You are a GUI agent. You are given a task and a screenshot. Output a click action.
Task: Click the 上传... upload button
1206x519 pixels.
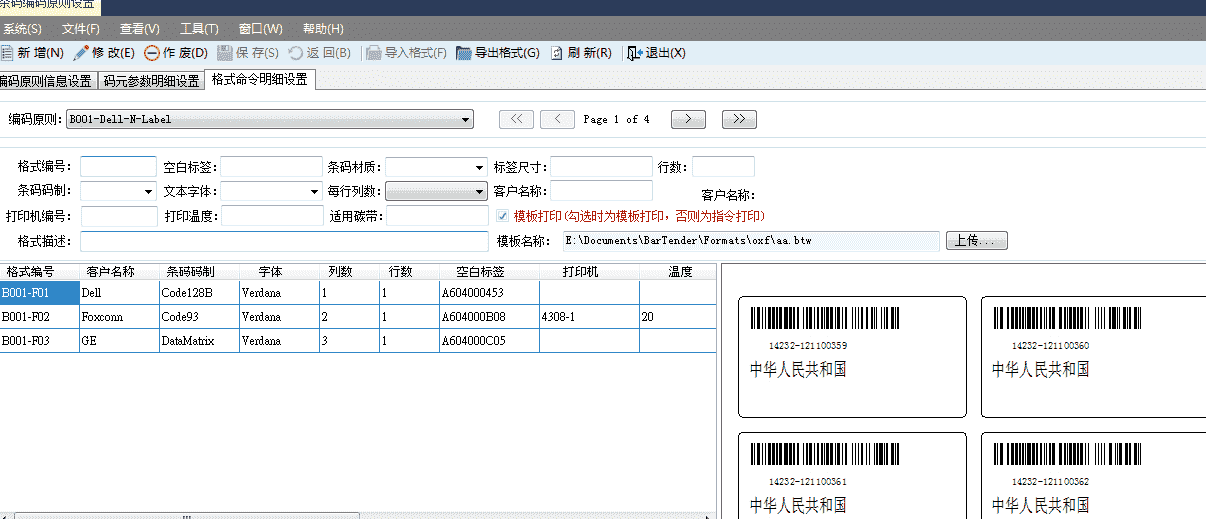point(976,241)
